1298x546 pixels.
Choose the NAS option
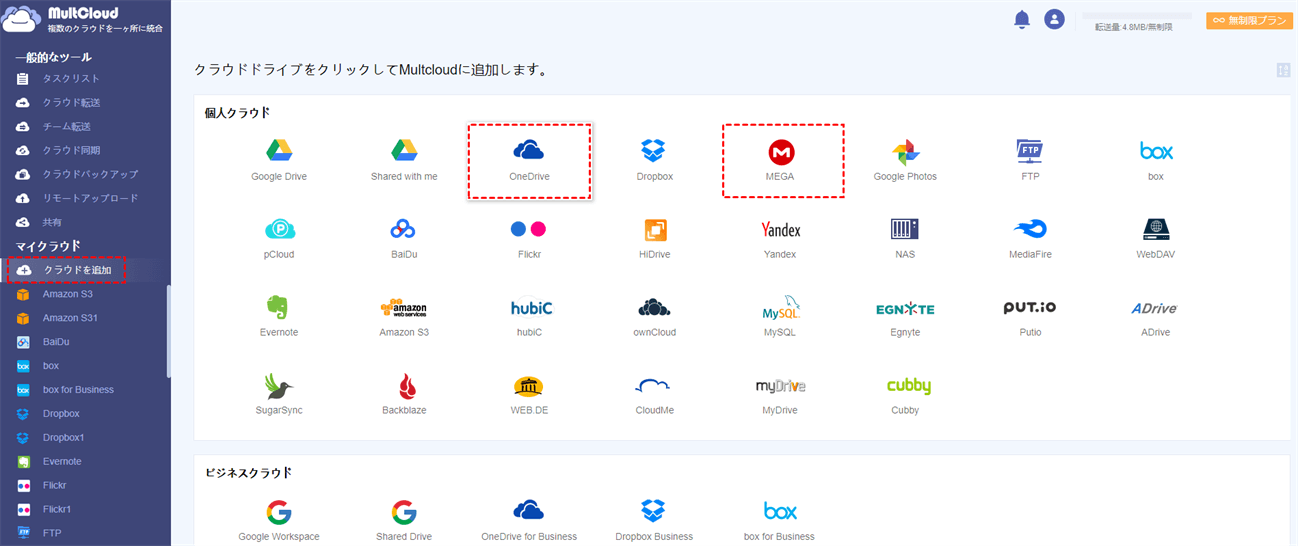905,238
